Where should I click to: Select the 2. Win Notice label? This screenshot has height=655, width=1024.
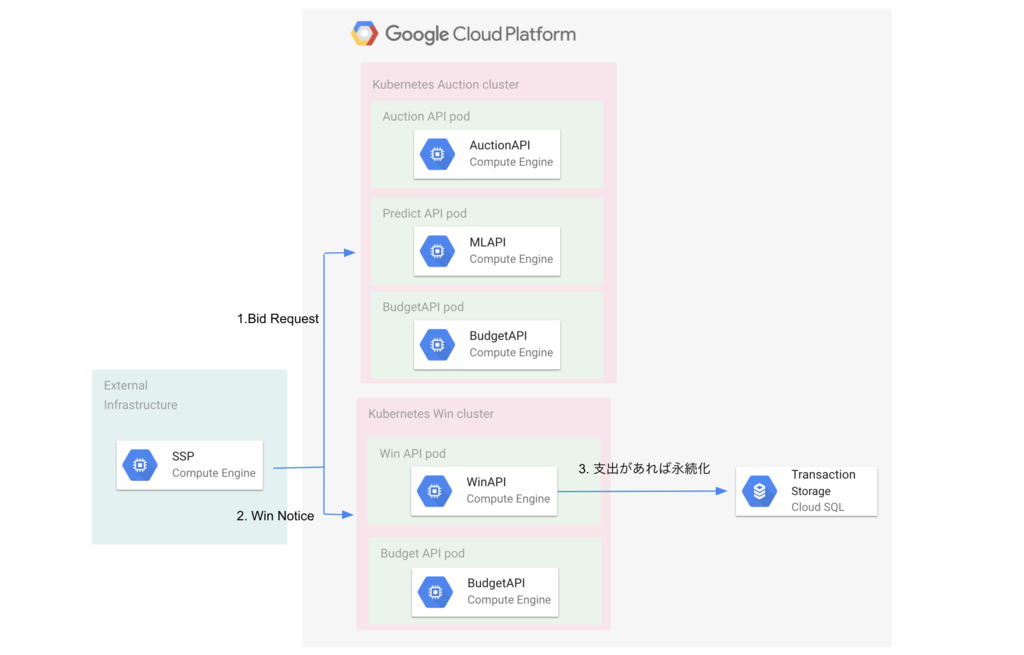pos(275,516)
